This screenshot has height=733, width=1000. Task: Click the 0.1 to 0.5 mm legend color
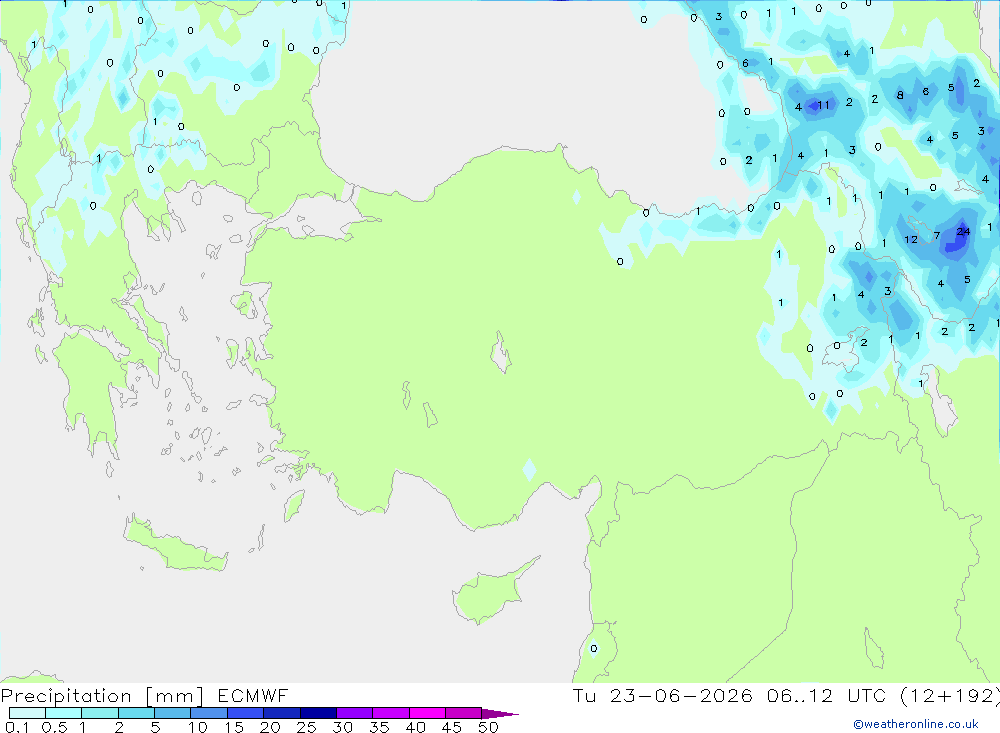(x=27, y=713)
